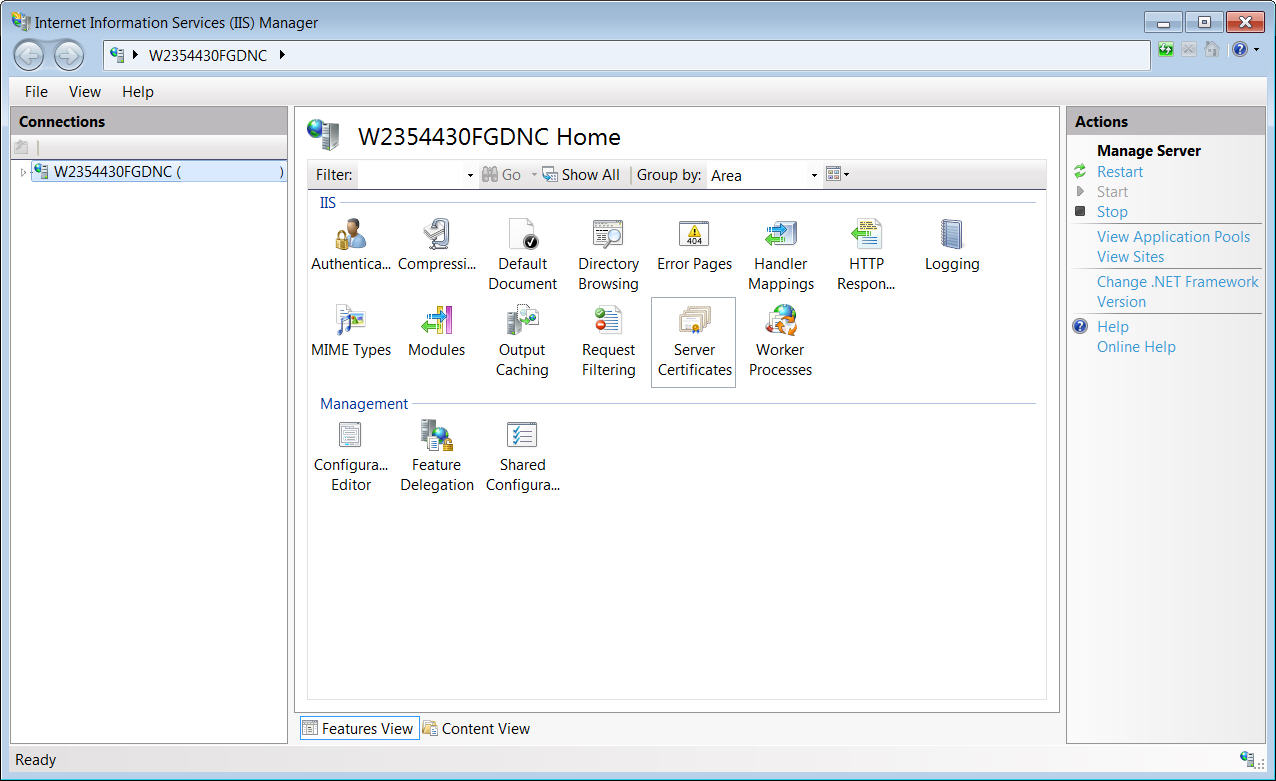
Task: Open the Request Filtering feature
Action: pyautogui.click(x=608, y=322)
